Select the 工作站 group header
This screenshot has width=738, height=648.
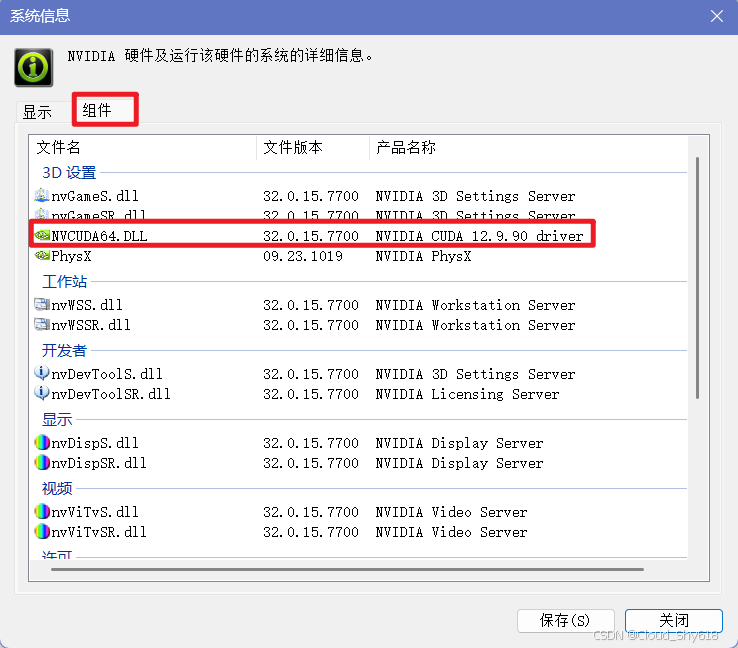64,282
